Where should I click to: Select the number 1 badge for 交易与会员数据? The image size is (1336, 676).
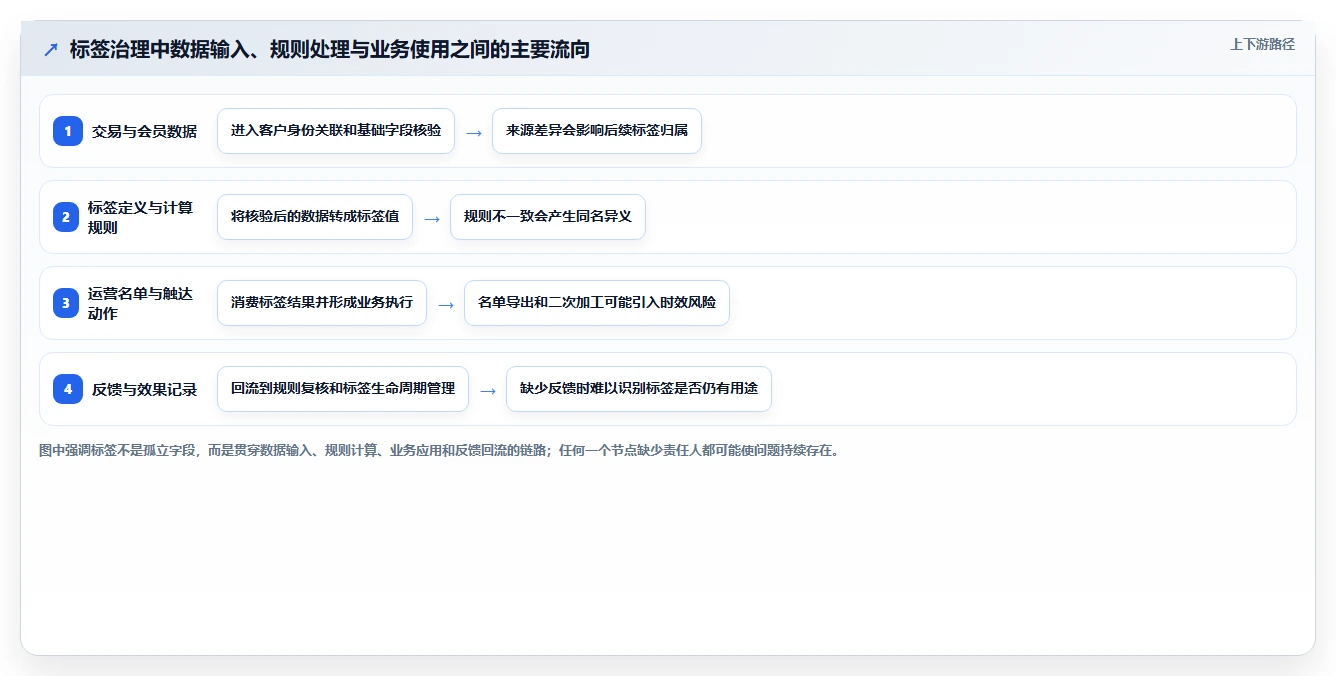click(68, 131)
